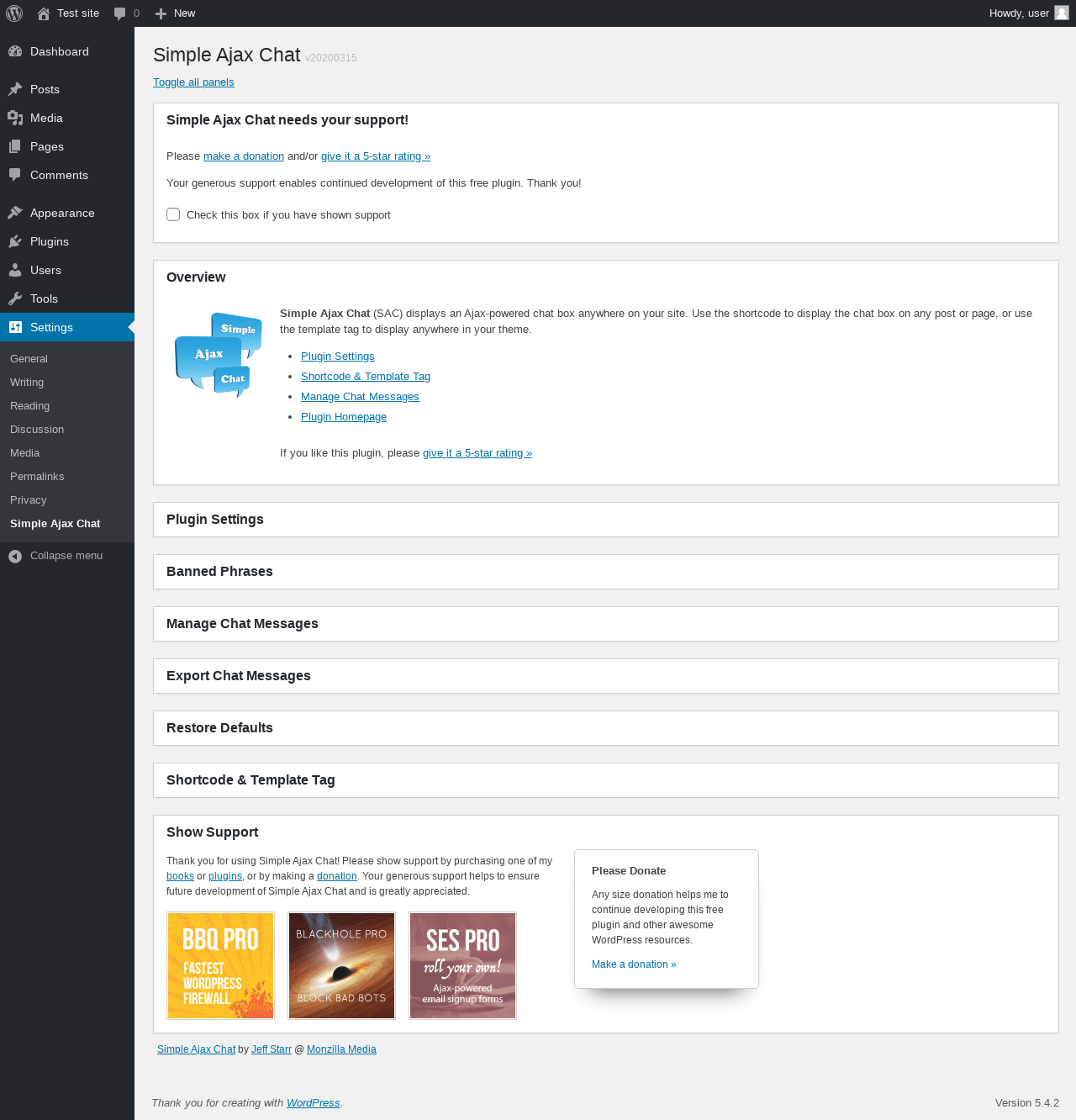
Task: Open the SES Pro banner
Action: [x=462, y=965]
